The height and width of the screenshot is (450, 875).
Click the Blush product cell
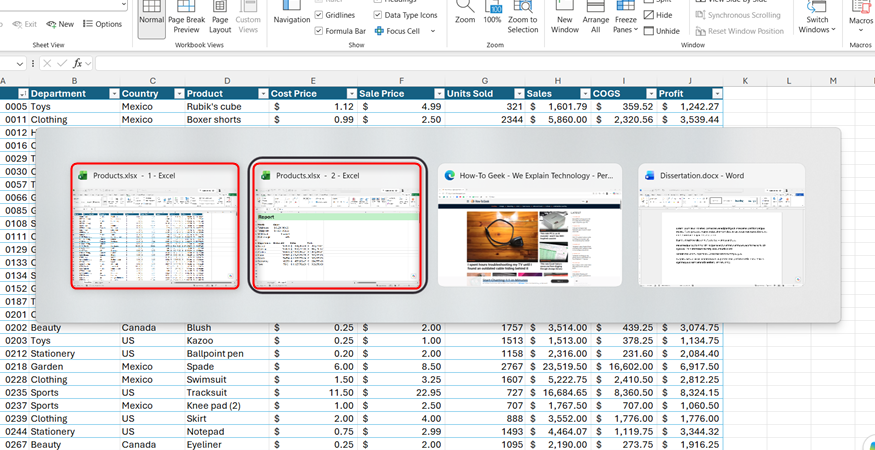point(227,328)
